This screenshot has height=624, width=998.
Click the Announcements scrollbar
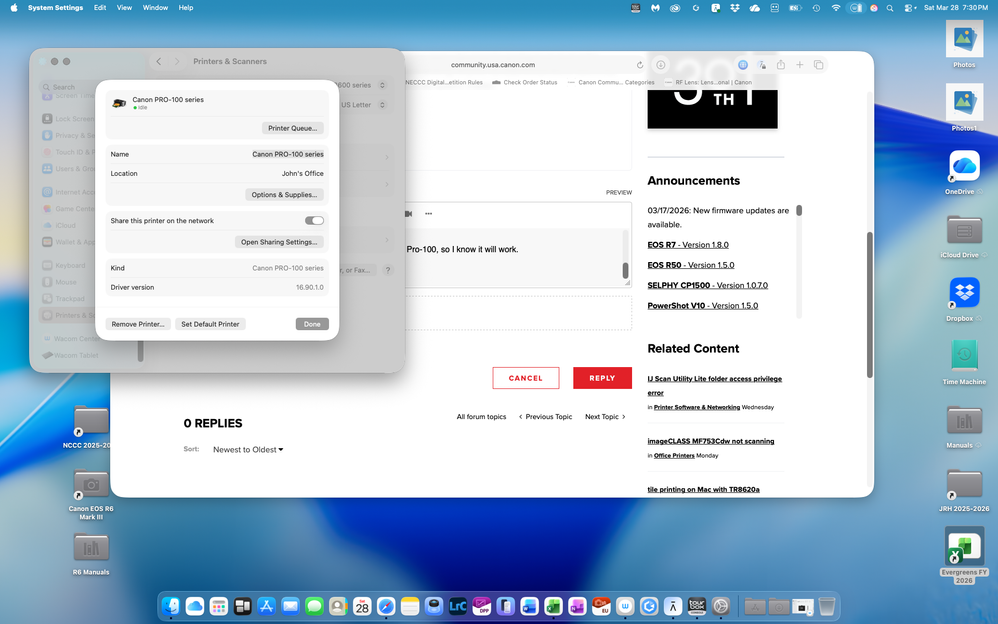pyautogui.click(x=799, y=210)
